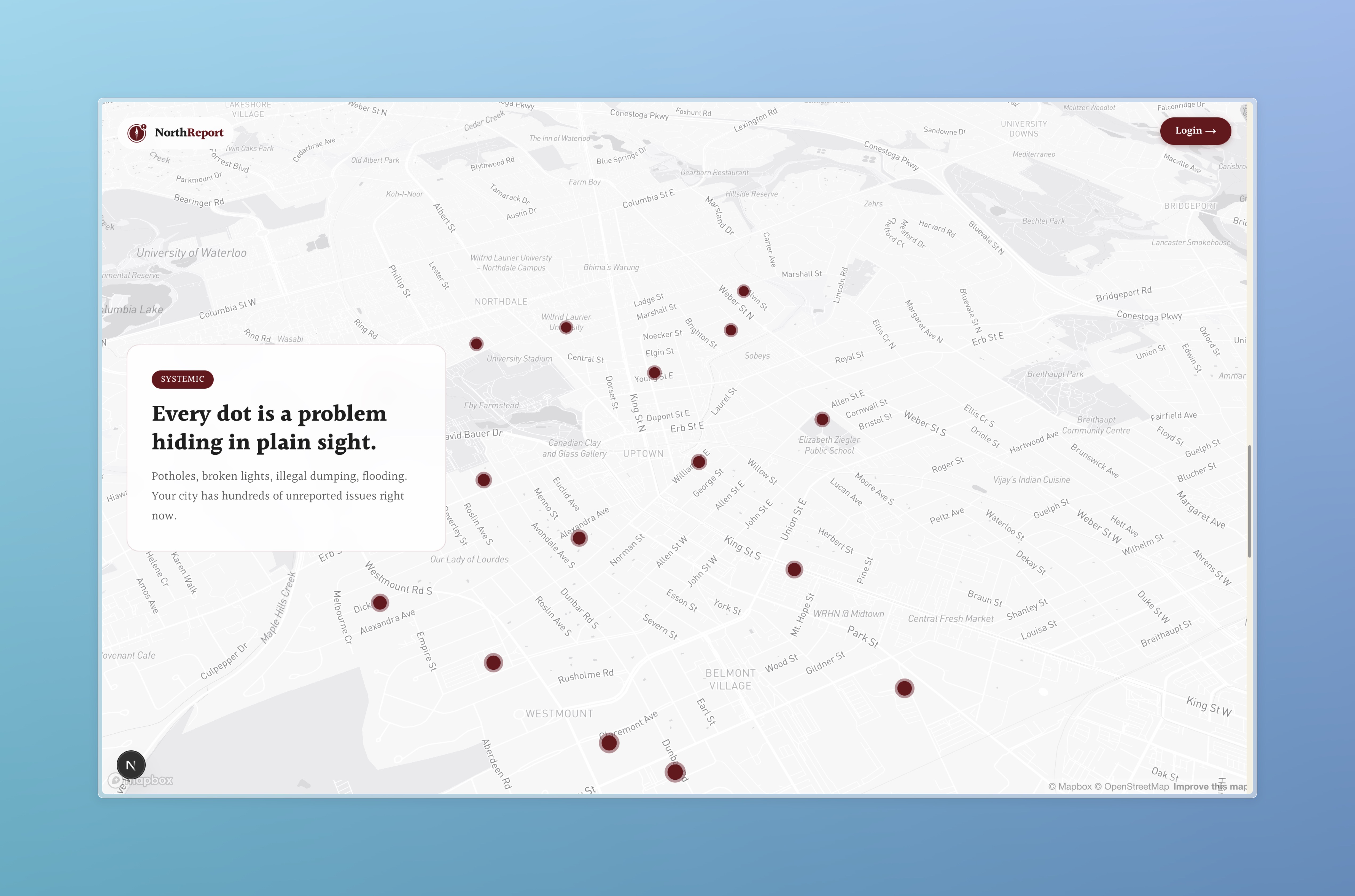Click map dot on Claremont Ave
The width and height of the screenshot is (1355, 896).
609,743
